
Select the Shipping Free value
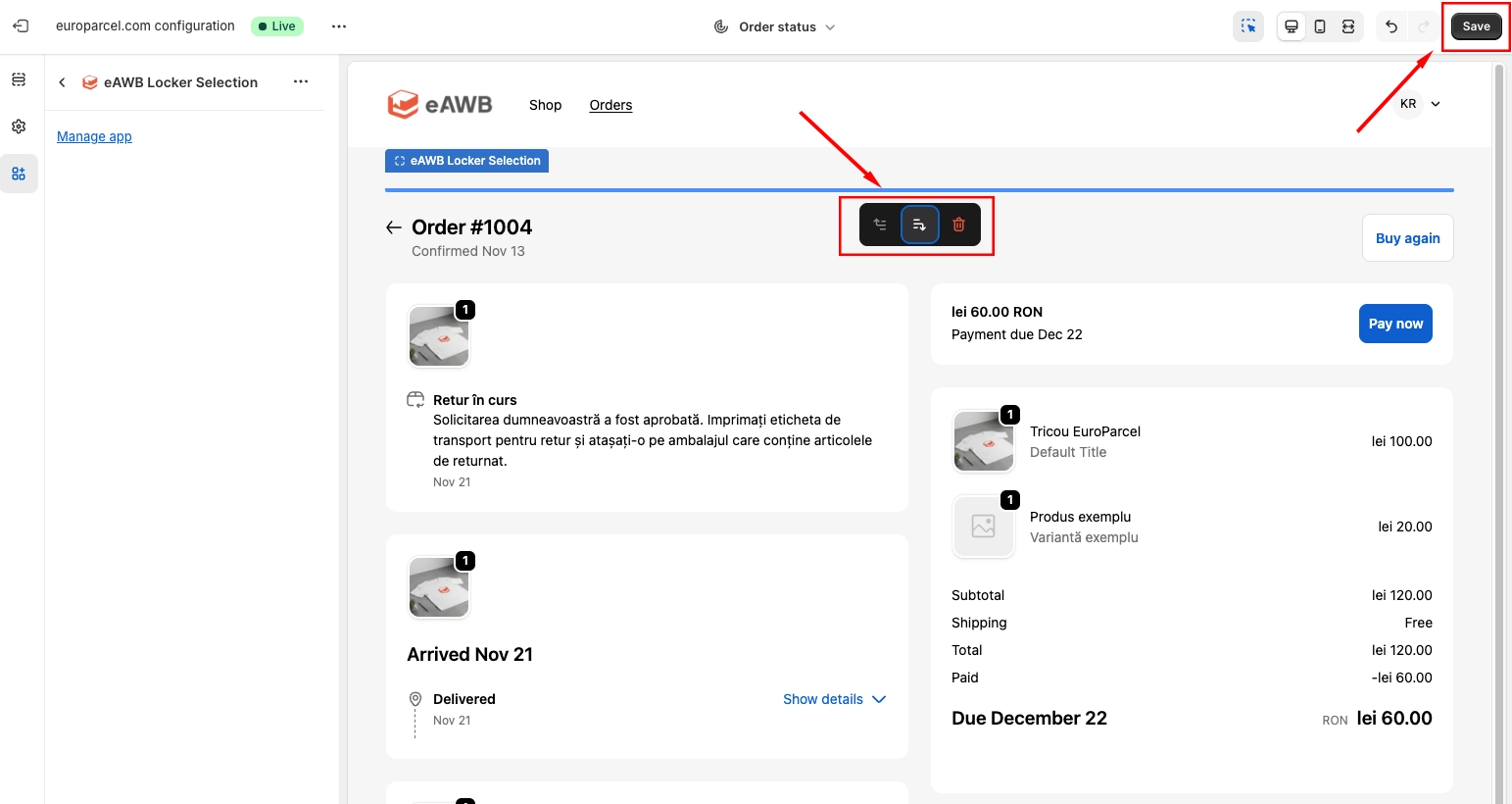click(1418, 623)
